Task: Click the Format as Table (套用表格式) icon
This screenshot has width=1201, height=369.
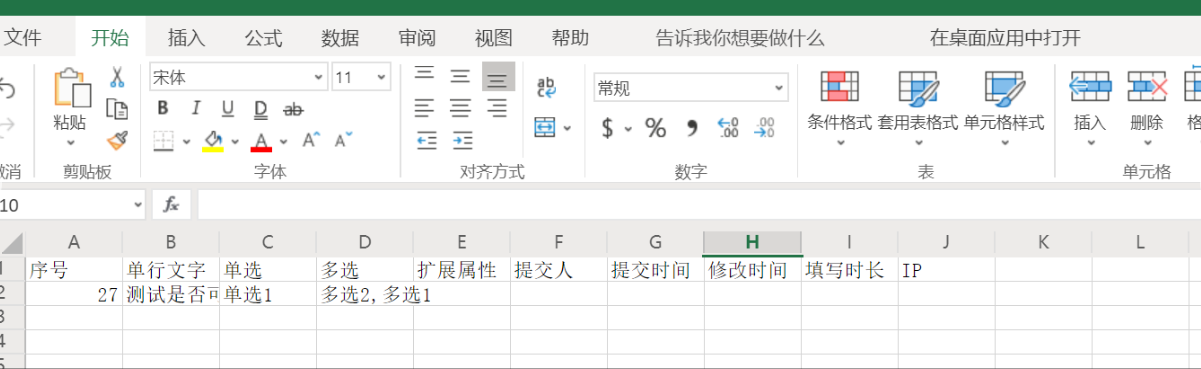Action: pos(918,87)
